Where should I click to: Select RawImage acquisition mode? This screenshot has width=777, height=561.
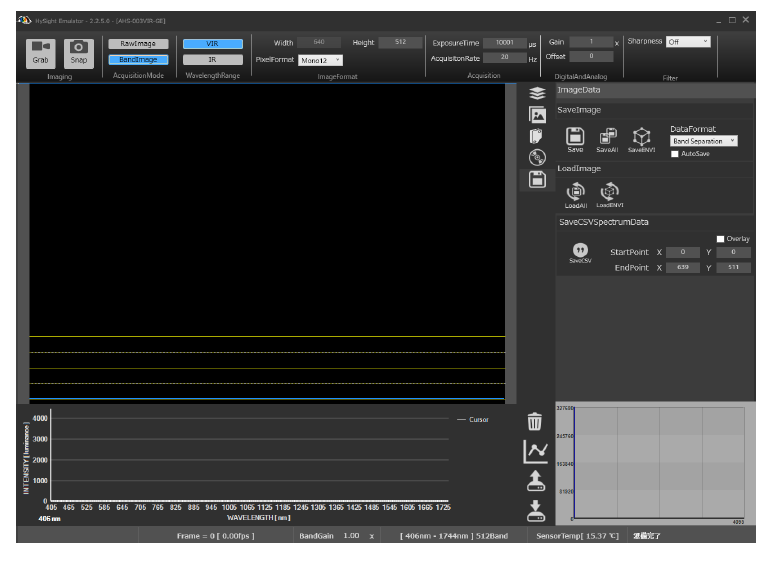coord(138,44)
